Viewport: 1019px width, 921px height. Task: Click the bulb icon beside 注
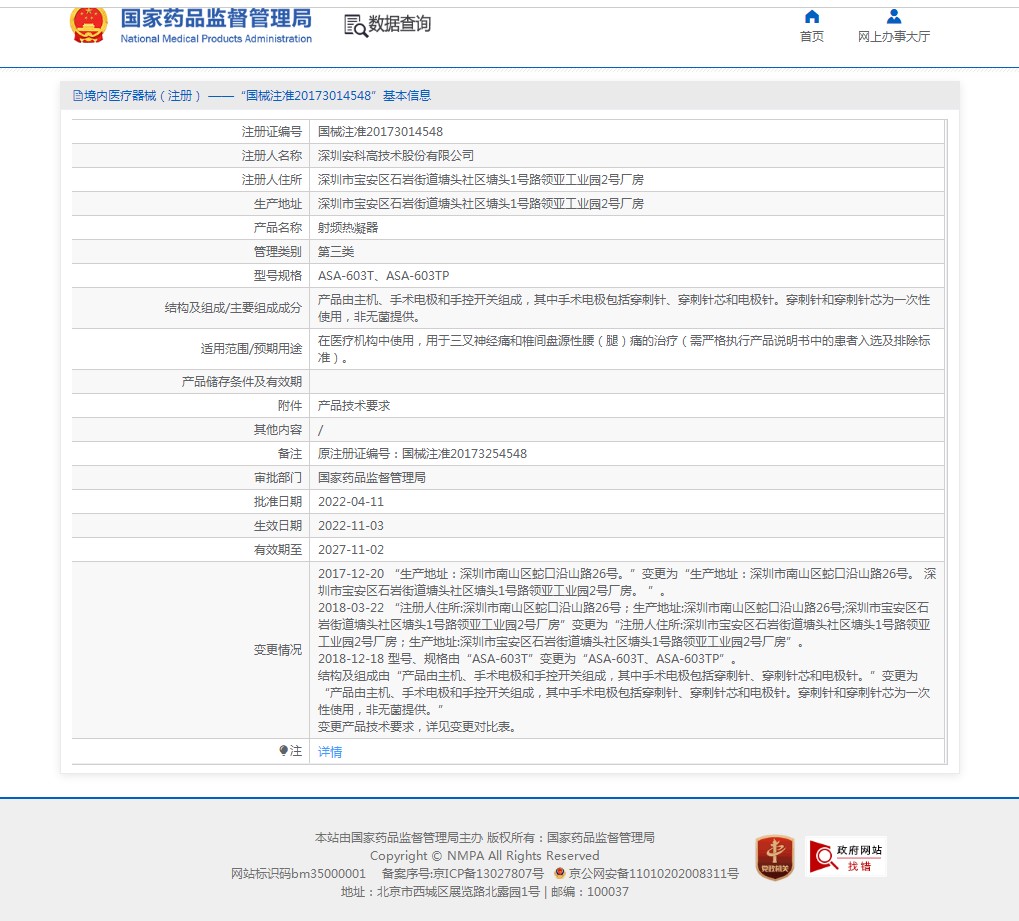[x=283, y=751]
